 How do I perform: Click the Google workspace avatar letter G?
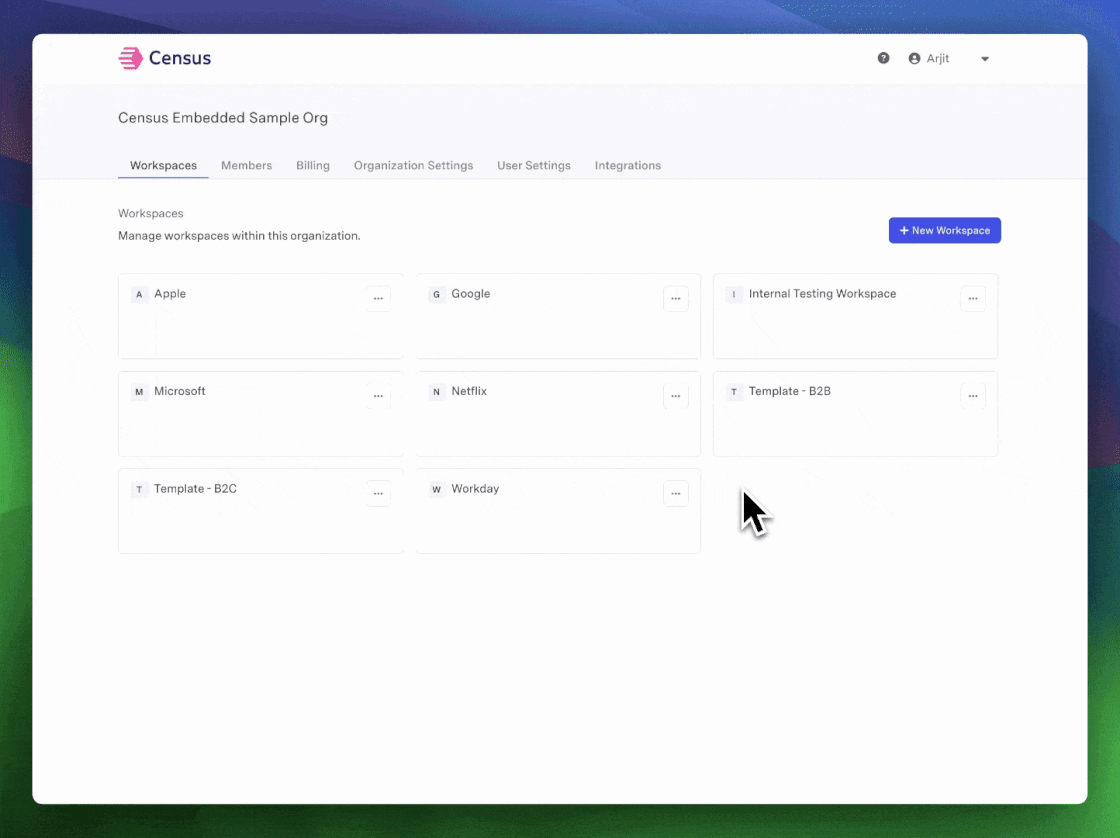pos(436,294)
